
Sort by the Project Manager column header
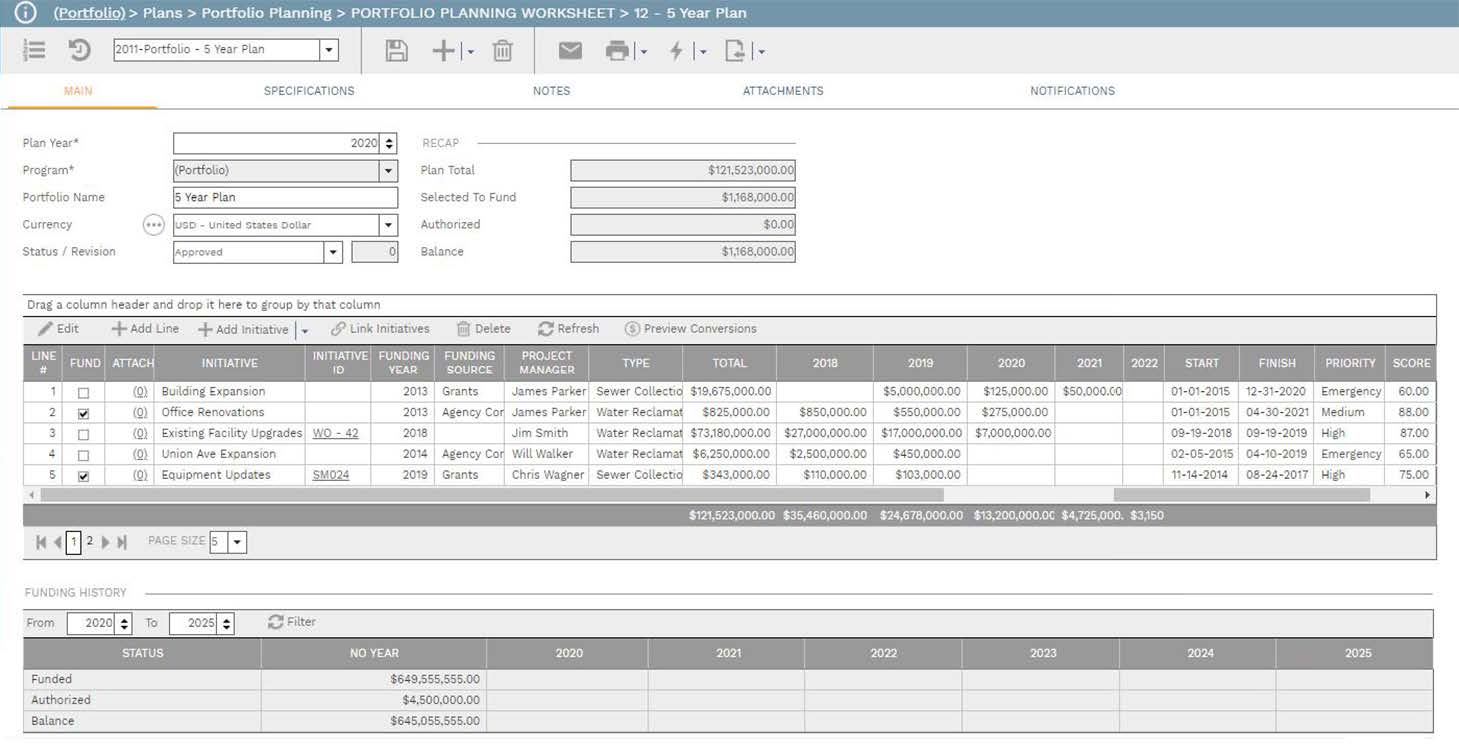(x=546, y=363)
